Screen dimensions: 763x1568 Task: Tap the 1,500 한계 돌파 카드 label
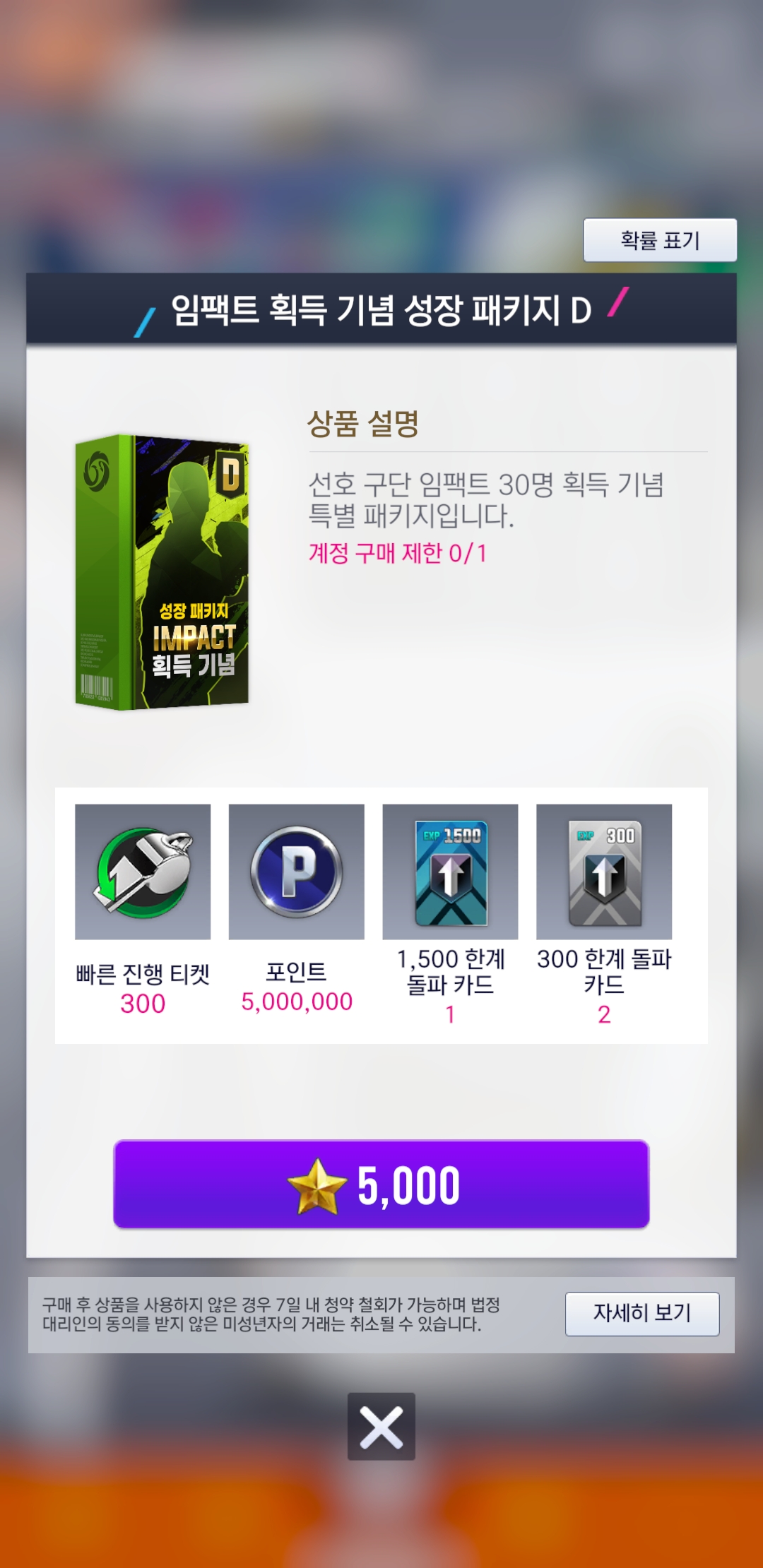point(451,972)
